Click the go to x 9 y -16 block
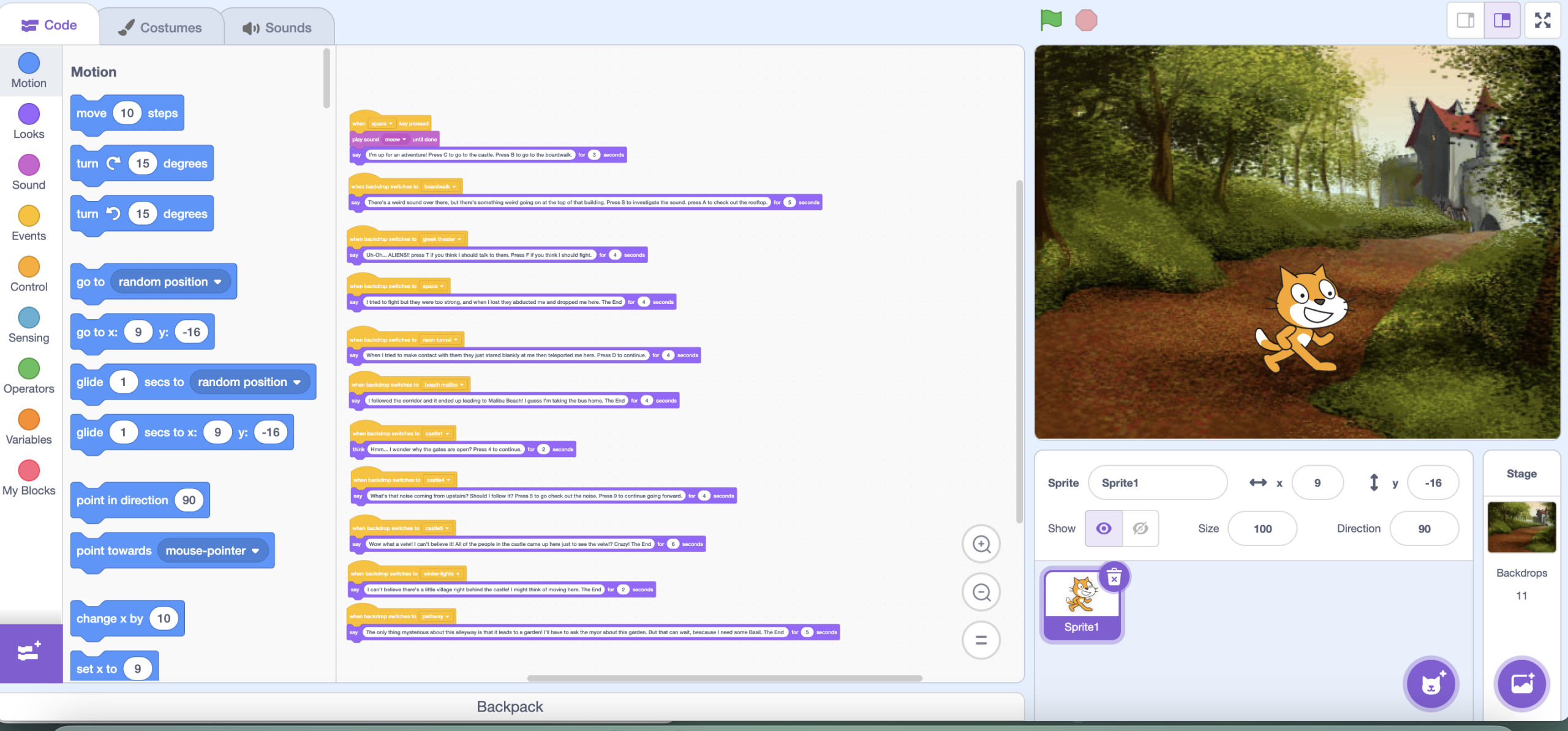This screenshot has height=731, width=1568. [142, 333]
